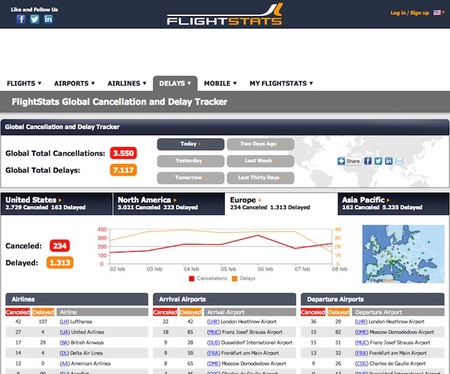Click the FlightStats logo
Viewport: 450px width, 374px height.
[225, 15]
